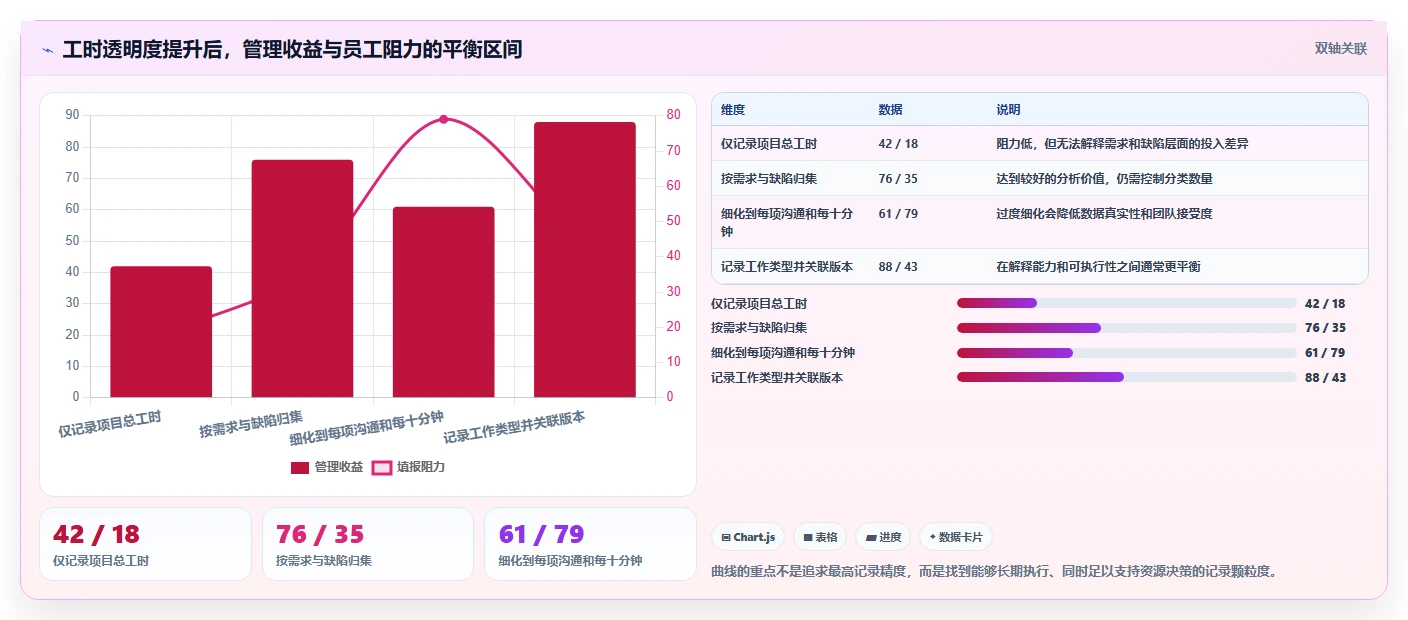Select table row 记录工作类型并关联版本

pyautogui.click(x=1039, y=267)
